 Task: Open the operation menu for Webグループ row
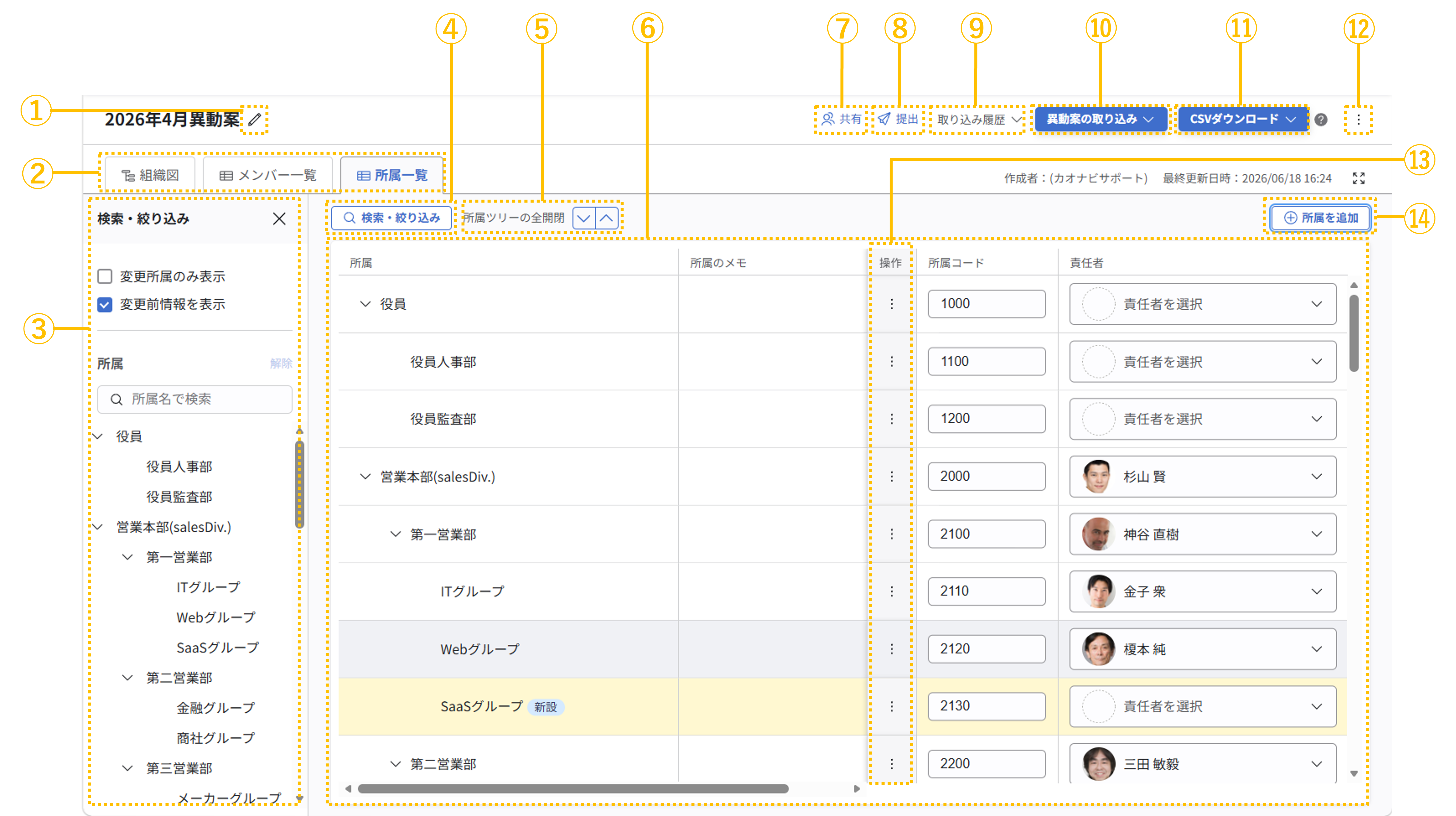(891, 649)
